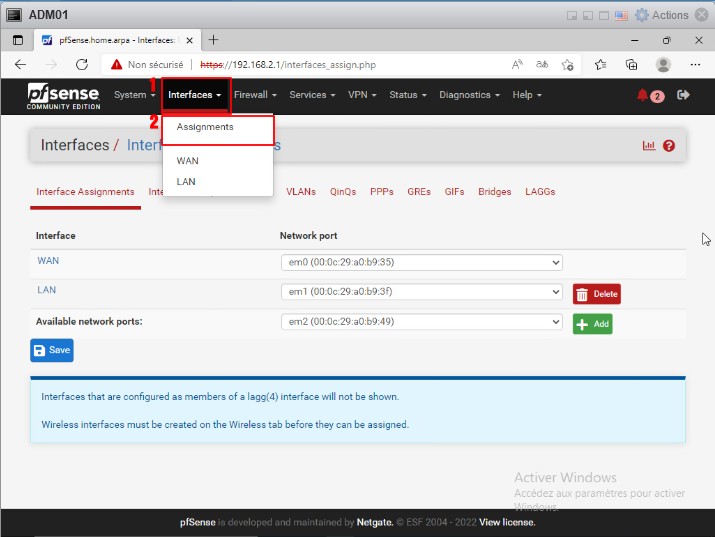Open the status graph icon in header

click(649, 146)
